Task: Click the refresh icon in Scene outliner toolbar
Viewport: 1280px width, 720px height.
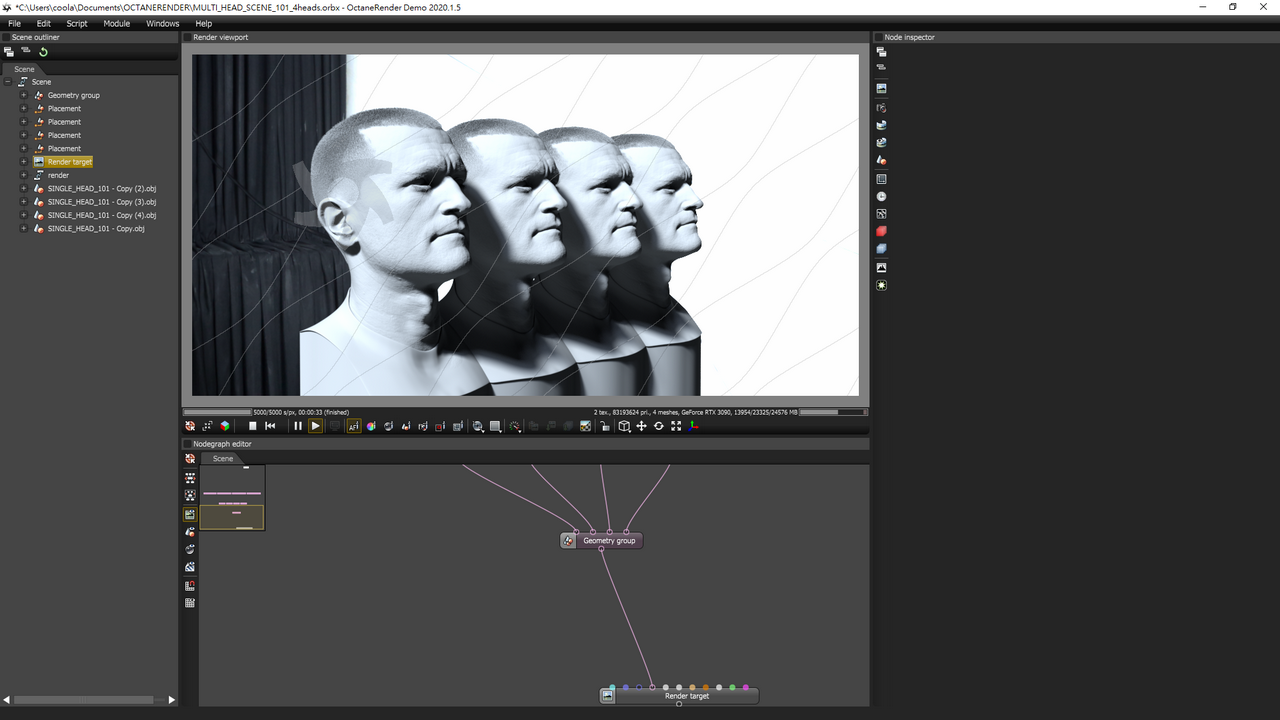Action: pos(43,52)
